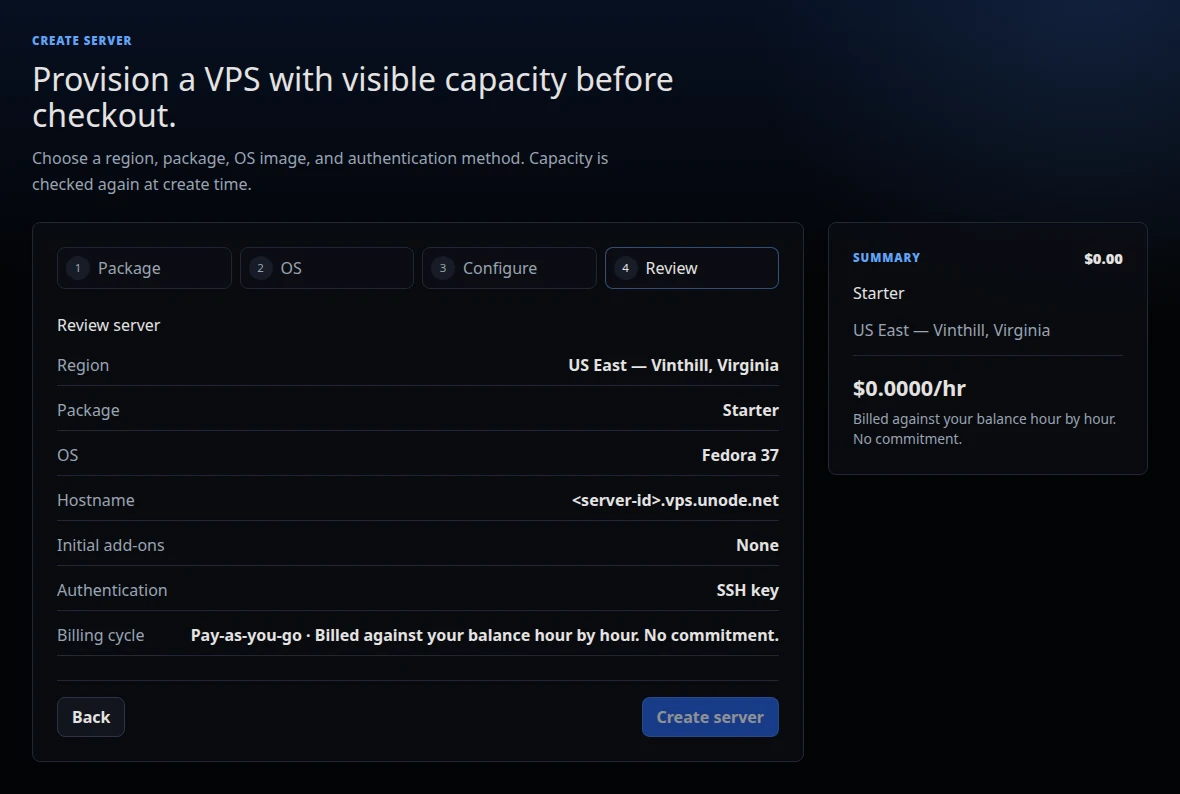The height and width of the screenshot is (794, 1180).
Task: Click the Initial add-ons label
Action: click(111, 546)
